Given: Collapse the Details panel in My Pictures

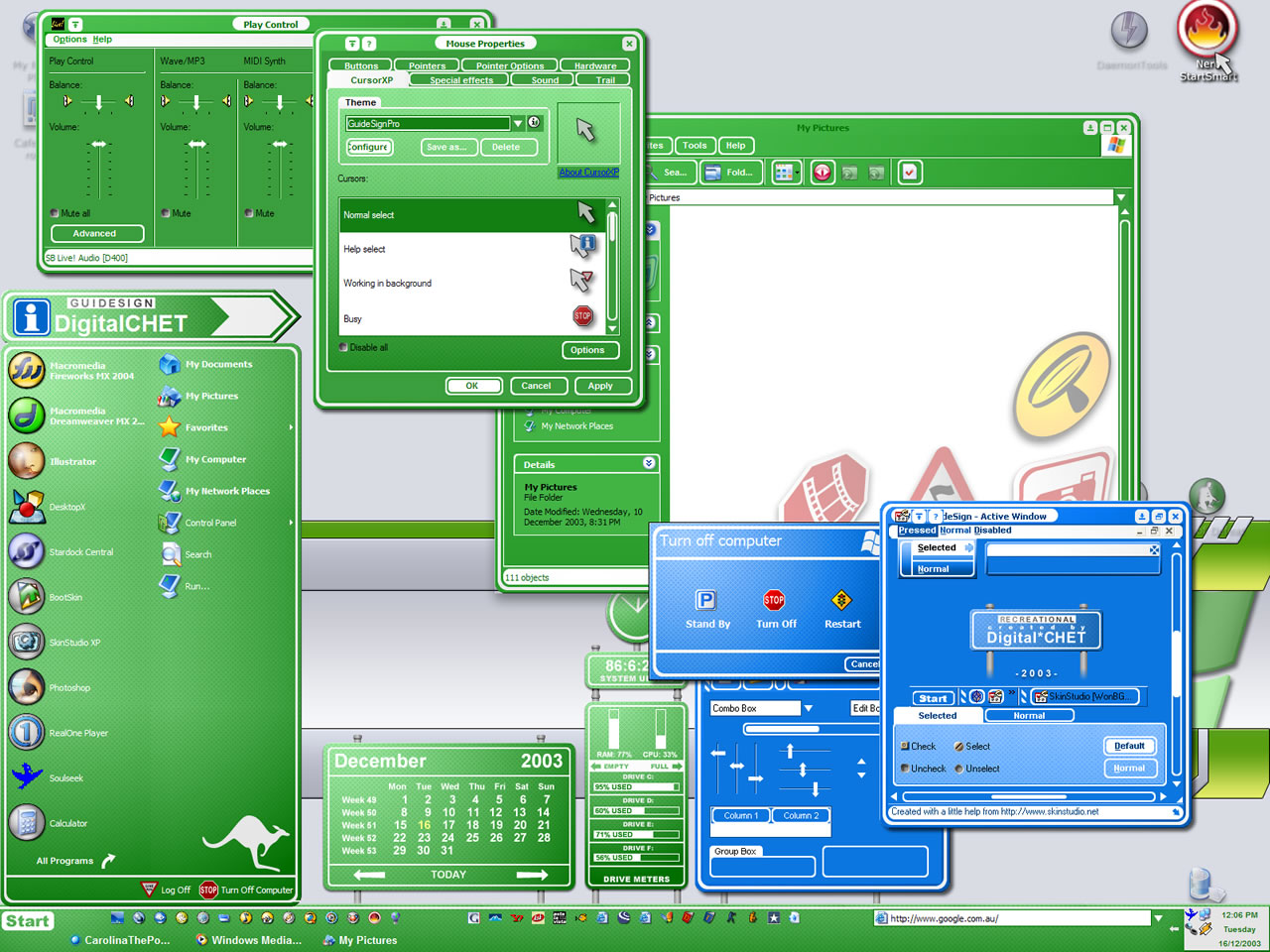Looking at the screenshot, I should pos(649,463).
